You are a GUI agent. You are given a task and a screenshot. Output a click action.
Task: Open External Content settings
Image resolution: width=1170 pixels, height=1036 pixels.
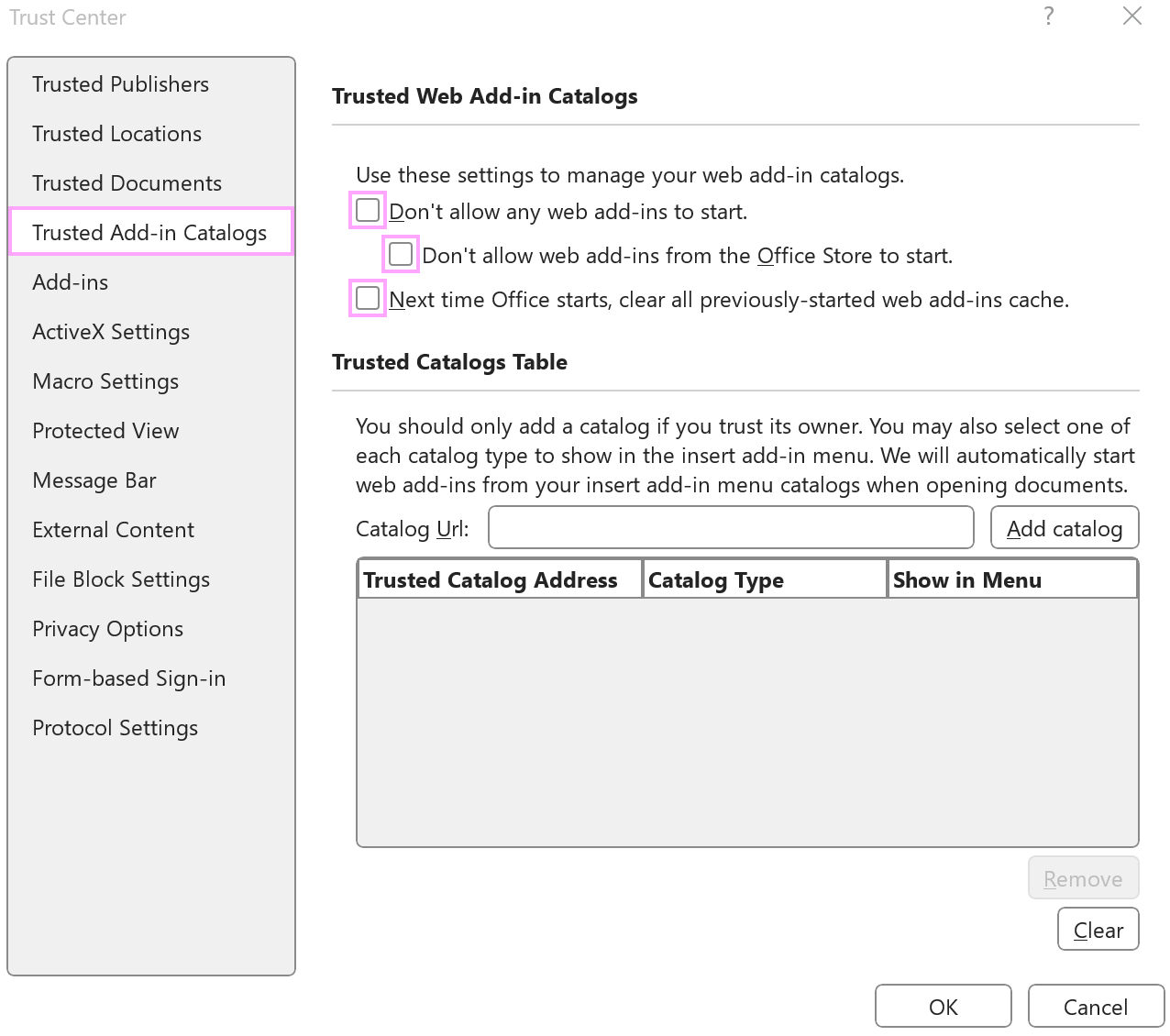(x=113, y=530)
